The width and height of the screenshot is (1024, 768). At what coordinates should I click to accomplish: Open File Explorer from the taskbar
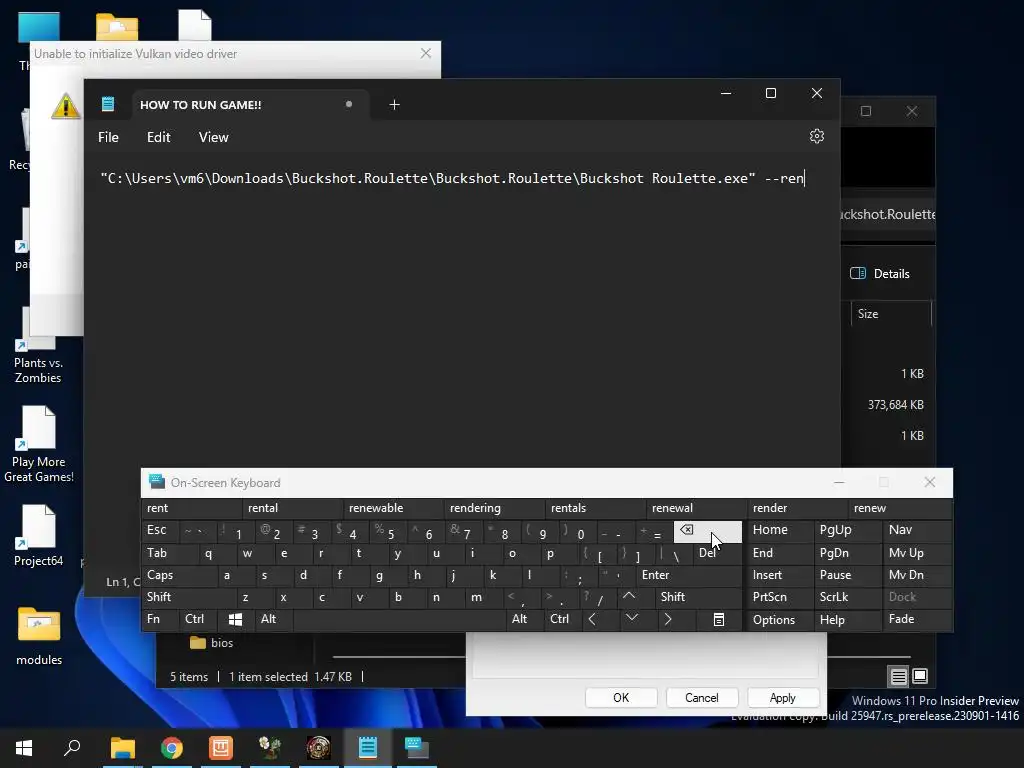click(x=123, y=748)
